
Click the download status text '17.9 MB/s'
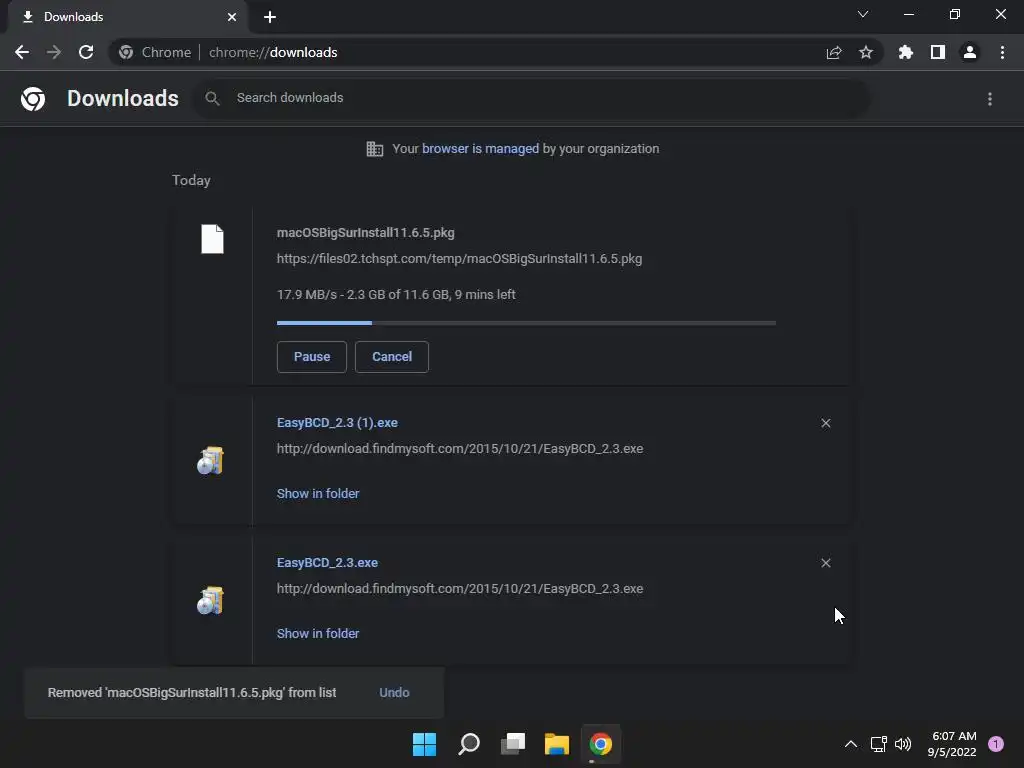[x=307, y=295]
